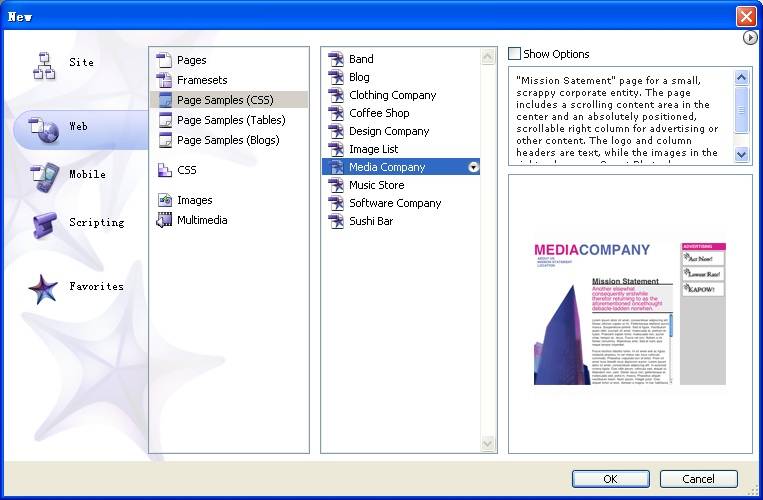Select the Blog page sample
763x500 pixels.
359,77
